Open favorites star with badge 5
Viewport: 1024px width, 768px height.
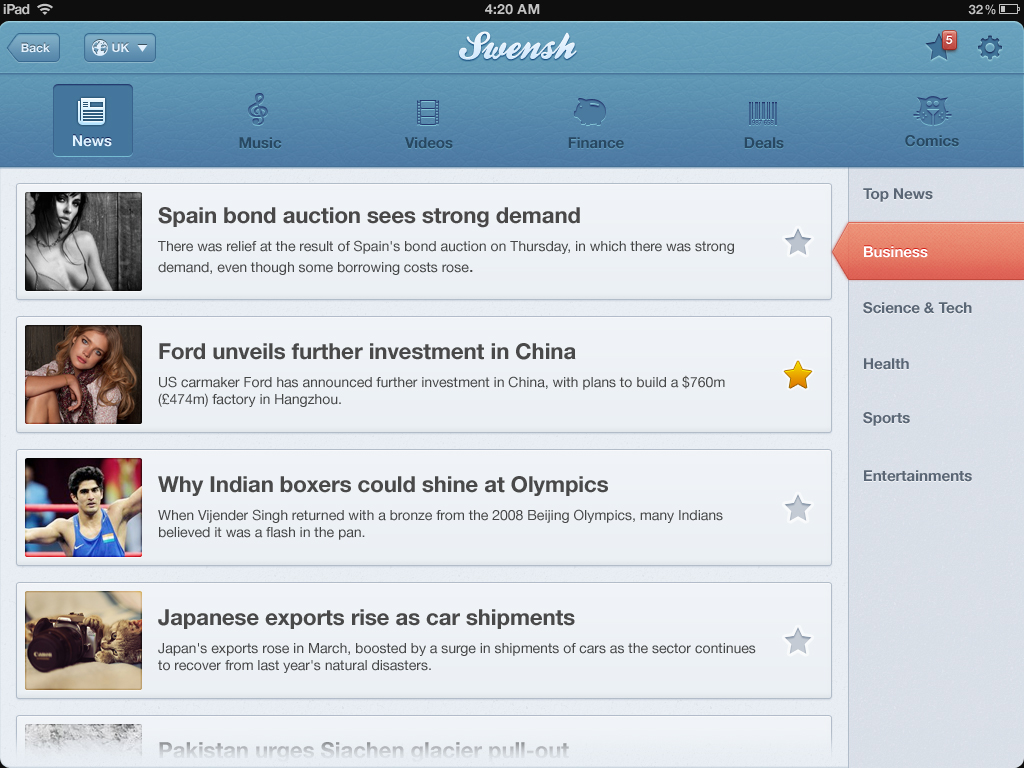[940, 46]
